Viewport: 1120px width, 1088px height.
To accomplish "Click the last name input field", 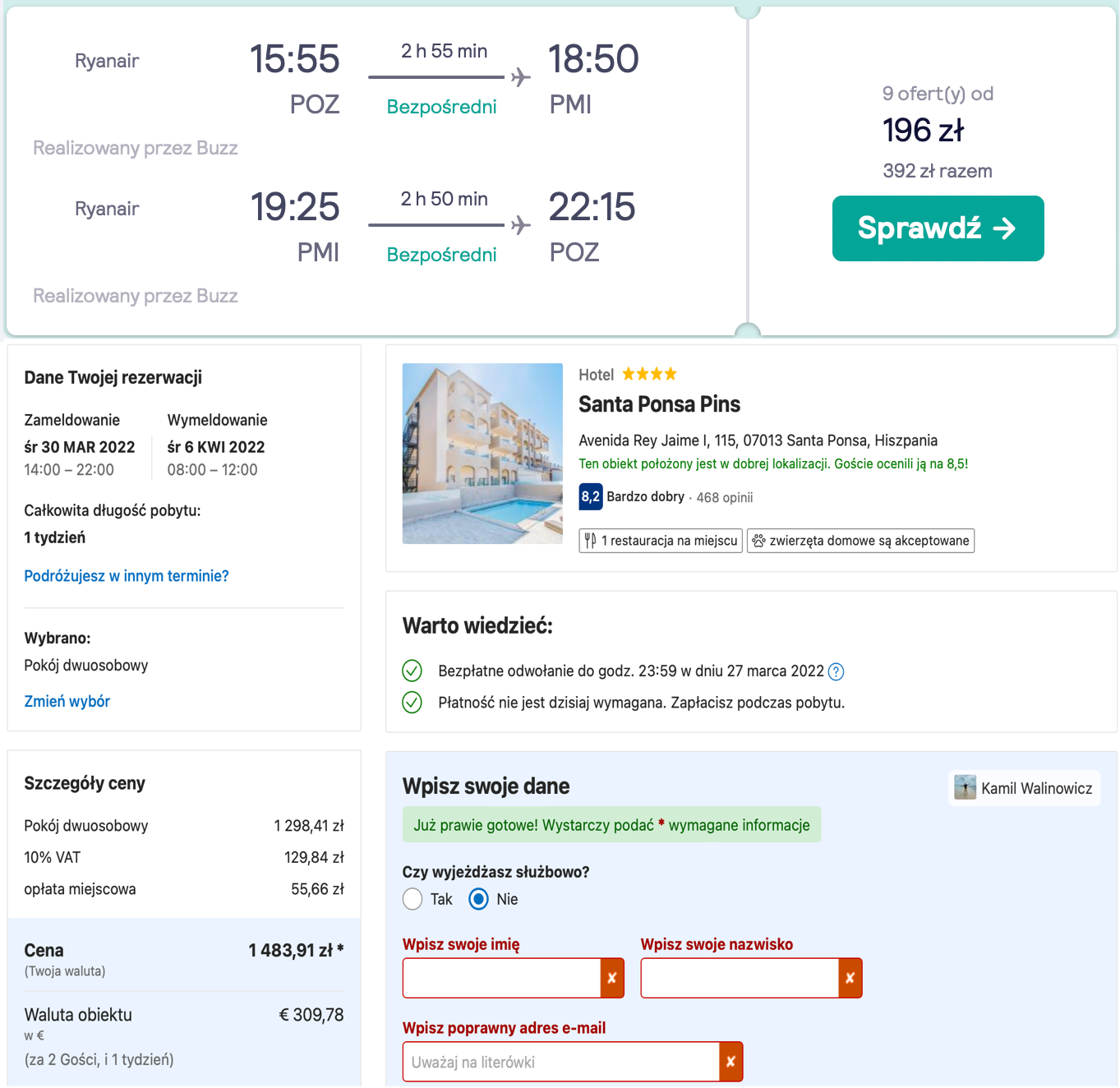I will [x=740, y=978].
